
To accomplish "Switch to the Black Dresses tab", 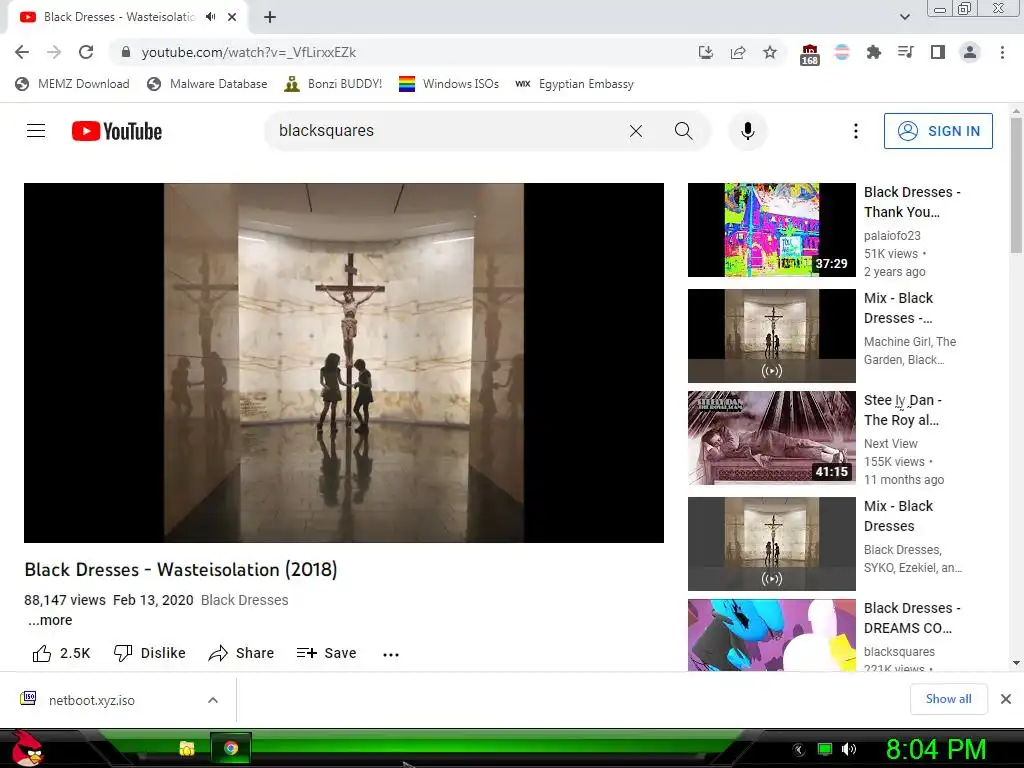I will [128, 17].
